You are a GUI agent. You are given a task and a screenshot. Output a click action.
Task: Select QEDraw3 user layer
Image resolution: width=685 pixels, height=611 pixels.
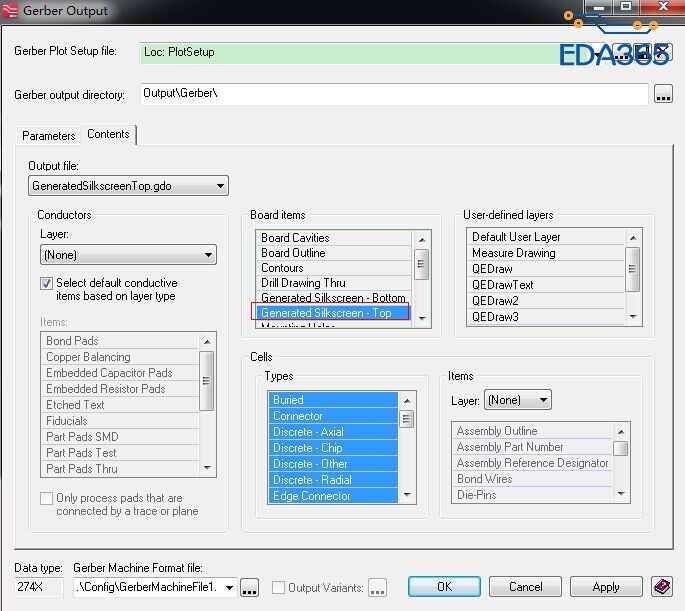546,317
